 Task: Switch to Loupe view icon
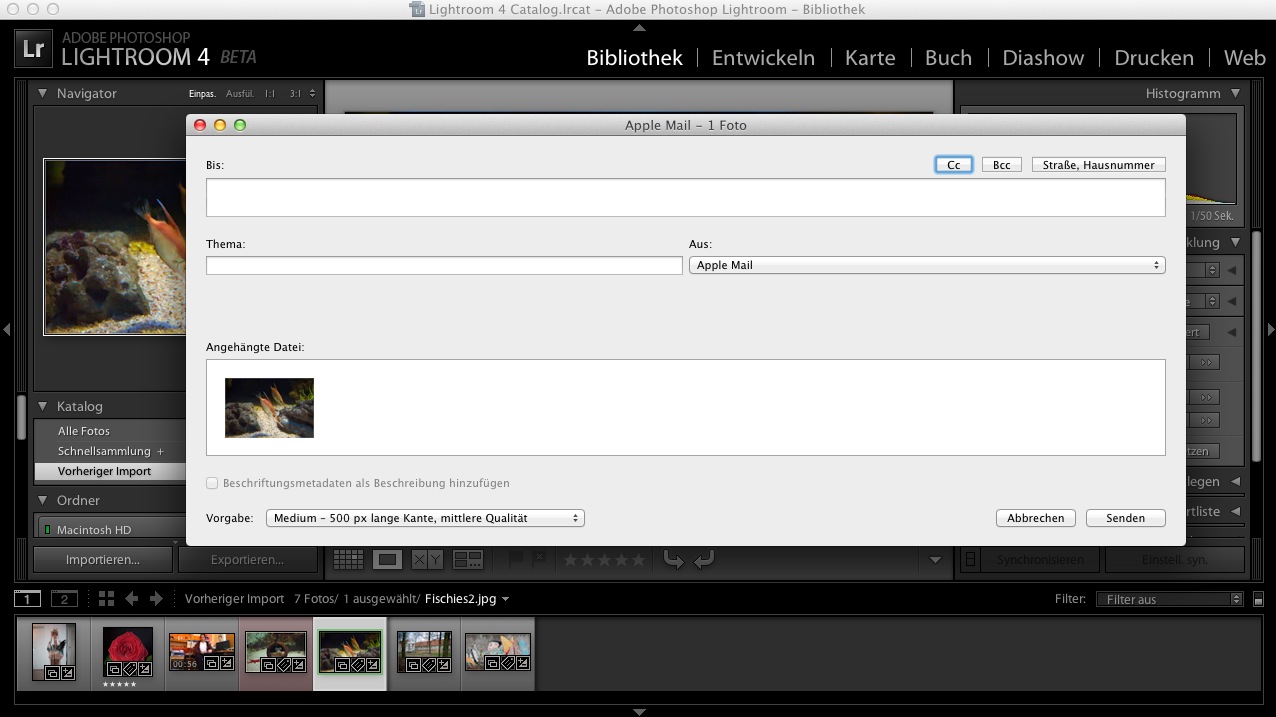(x=388, y=560)
